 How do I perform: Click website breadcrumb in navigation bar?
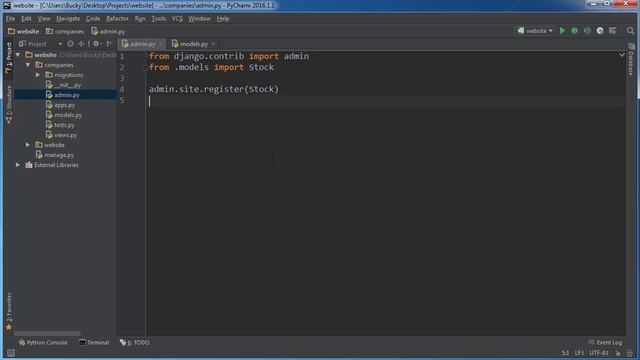pos(23,31)
